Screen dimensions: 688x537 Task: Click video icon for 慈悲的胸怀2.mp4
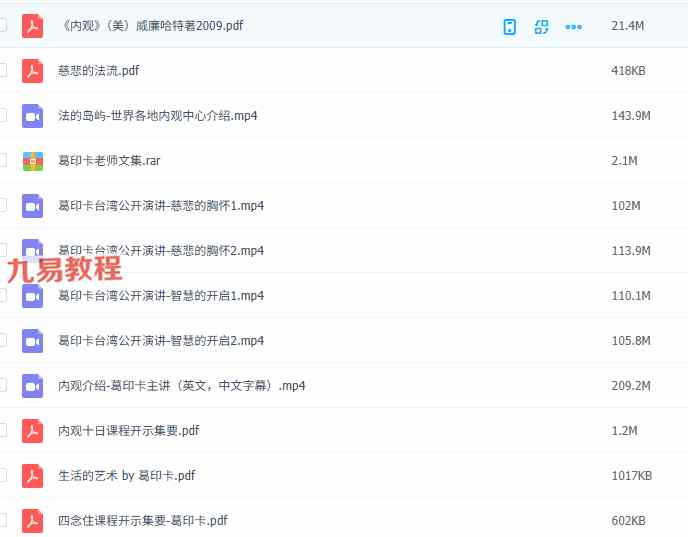pos(33,249)
